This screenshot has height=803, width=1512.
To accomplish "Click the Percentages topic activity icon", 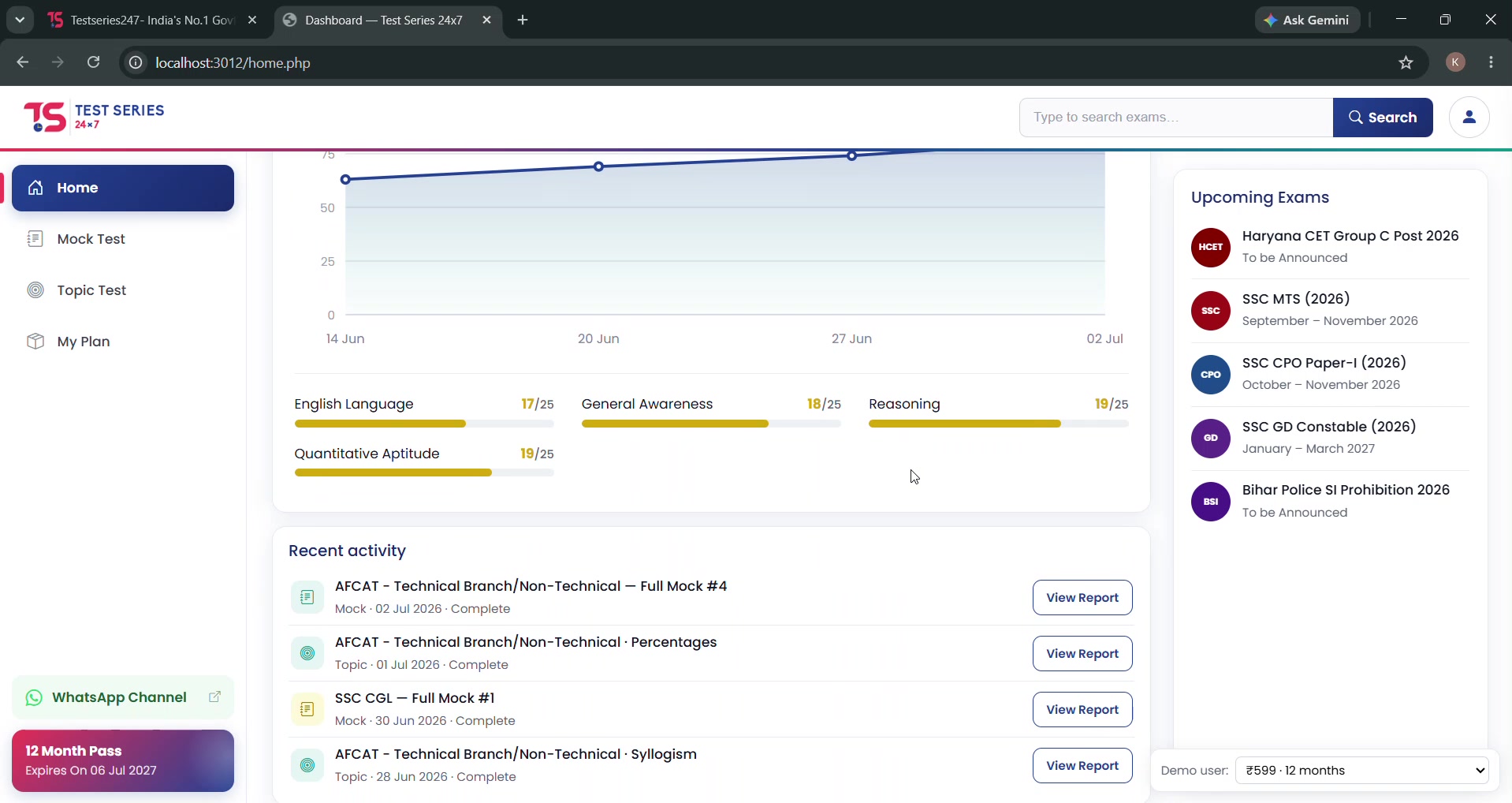I will (307, 653).
